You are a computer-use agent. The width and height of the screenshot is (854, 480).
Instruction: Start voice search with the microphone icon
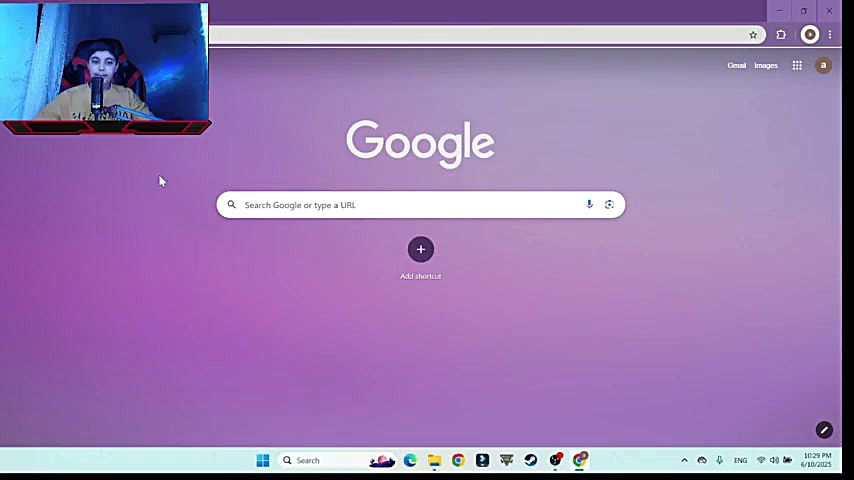pyautogui.click(x=589, y=204)
